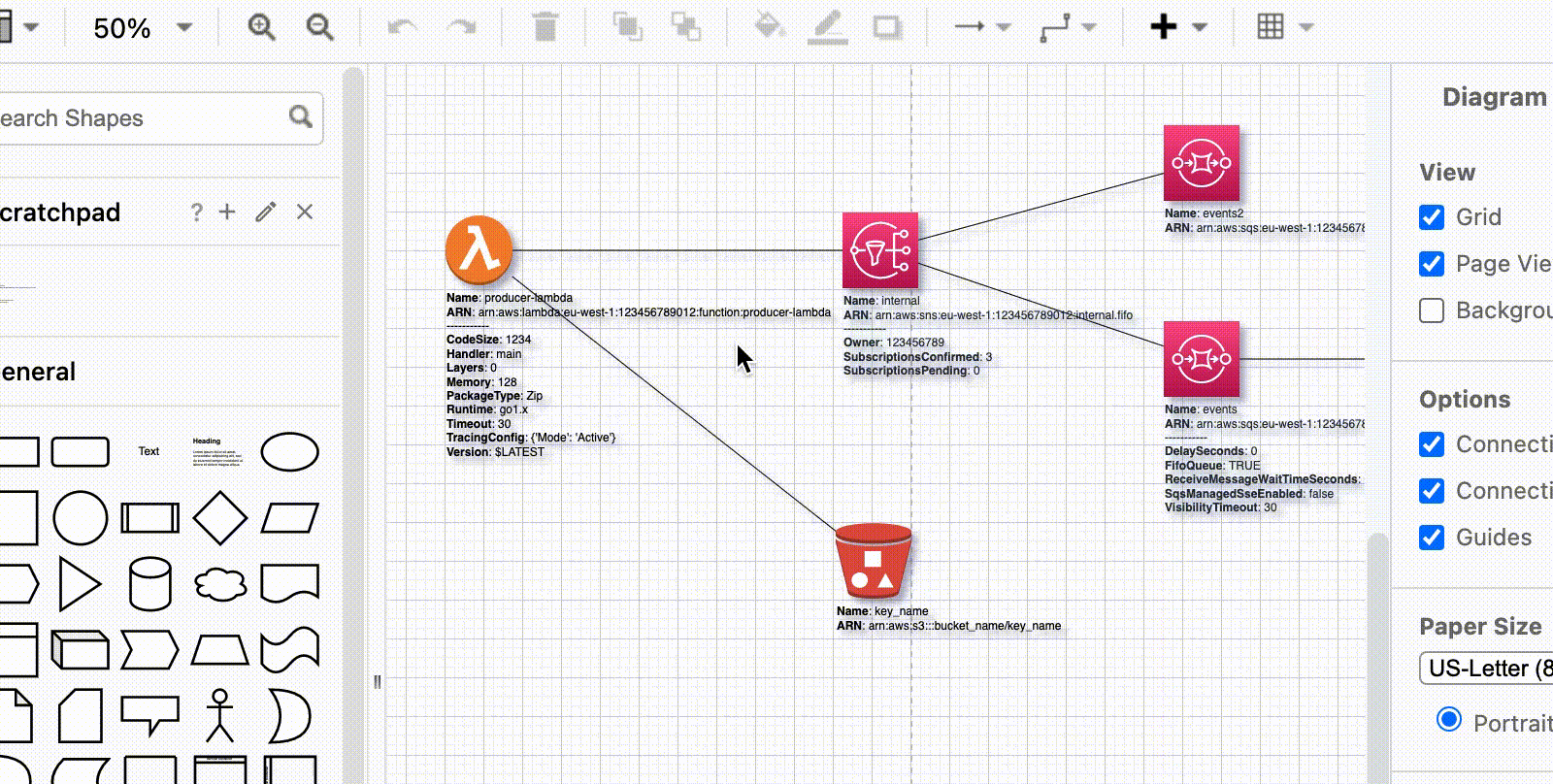This screenshot has width=1553, height=784.
Task: Select the document shape
Action: point(289,584)
